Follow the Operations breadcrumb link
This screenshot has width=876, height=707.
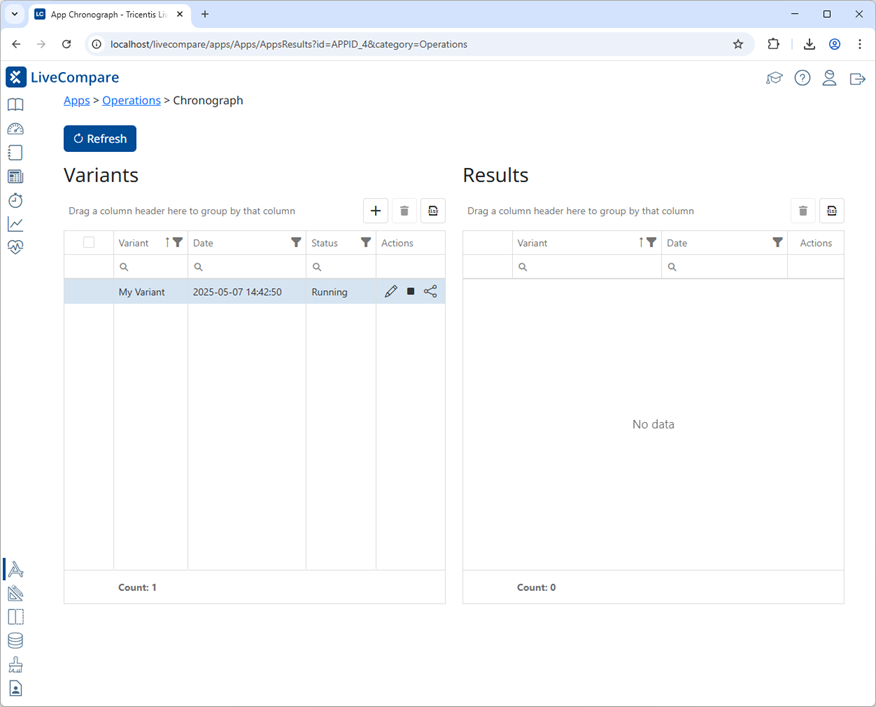pyautogui.click(x=131, y=100)
